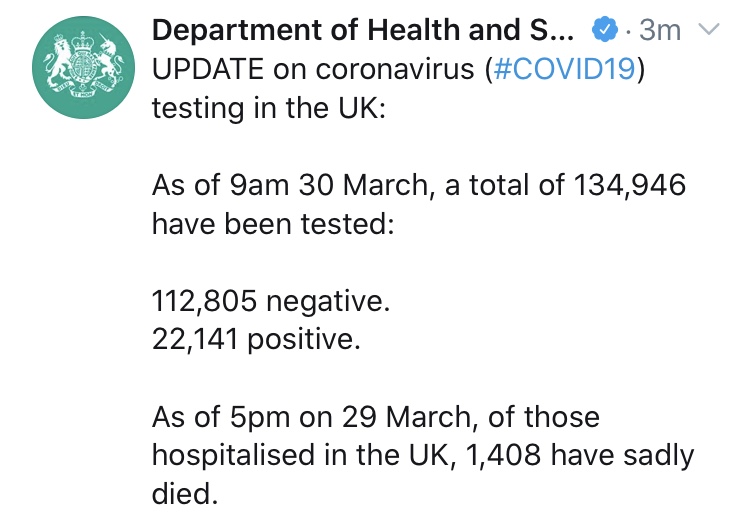Image resolution: width=750 pixels, height=526 pixels.
Task: Open the Department of Health profile avatar
Action: point(83,67)
